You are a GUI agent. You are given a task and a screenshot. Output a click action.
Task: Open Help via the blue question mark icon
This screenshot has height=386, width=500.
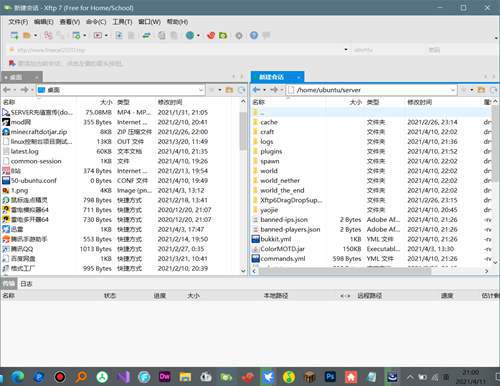254,35
